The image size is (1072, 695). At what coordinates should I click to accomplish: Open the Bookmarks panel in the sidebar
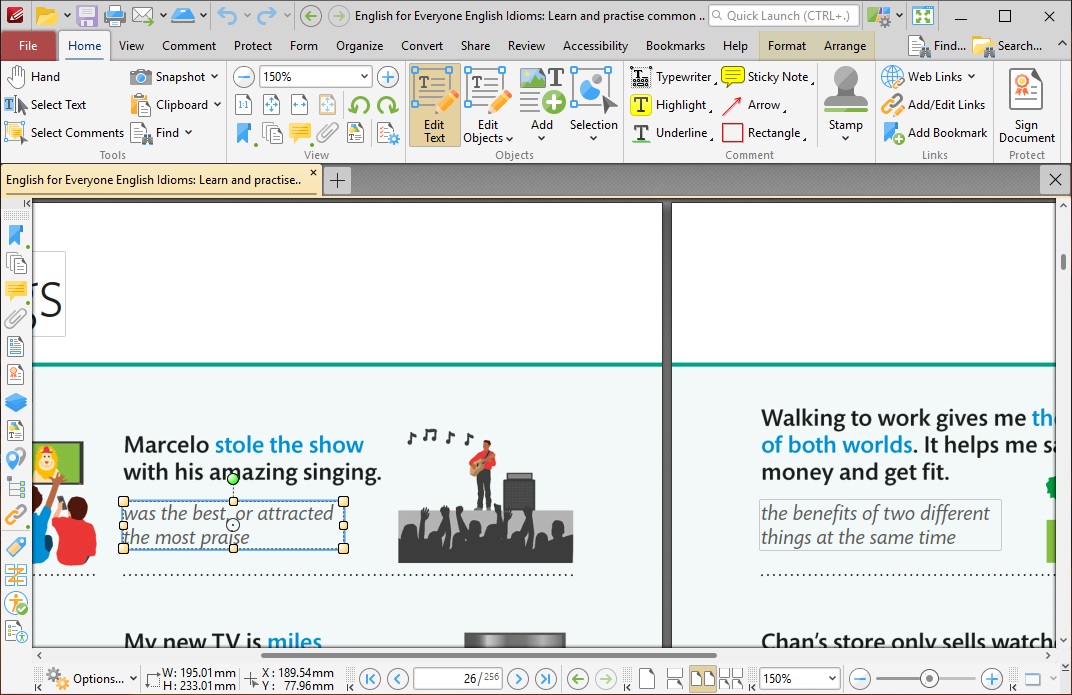[x=16, y=234]
